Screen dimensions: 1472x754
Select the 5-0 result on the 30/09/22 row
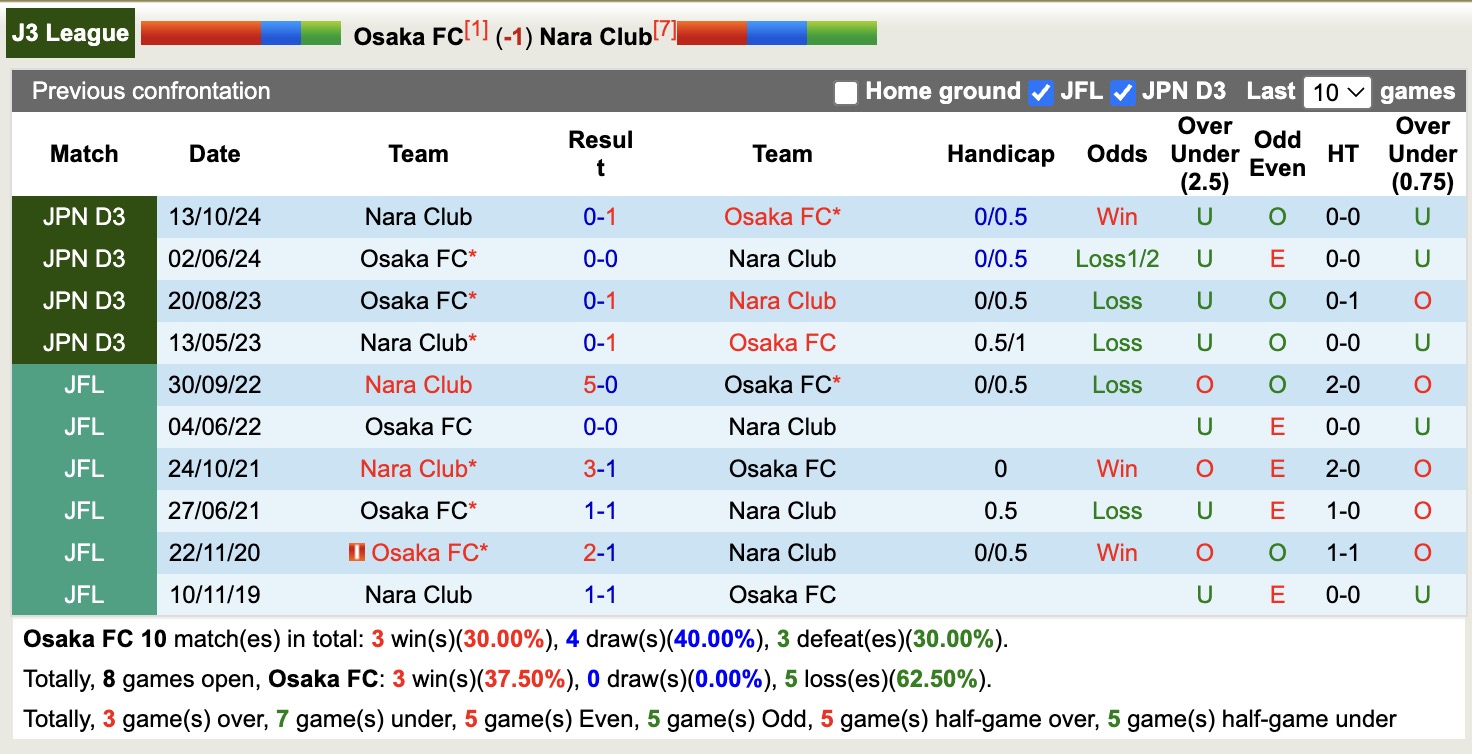[x=600, y=384]
